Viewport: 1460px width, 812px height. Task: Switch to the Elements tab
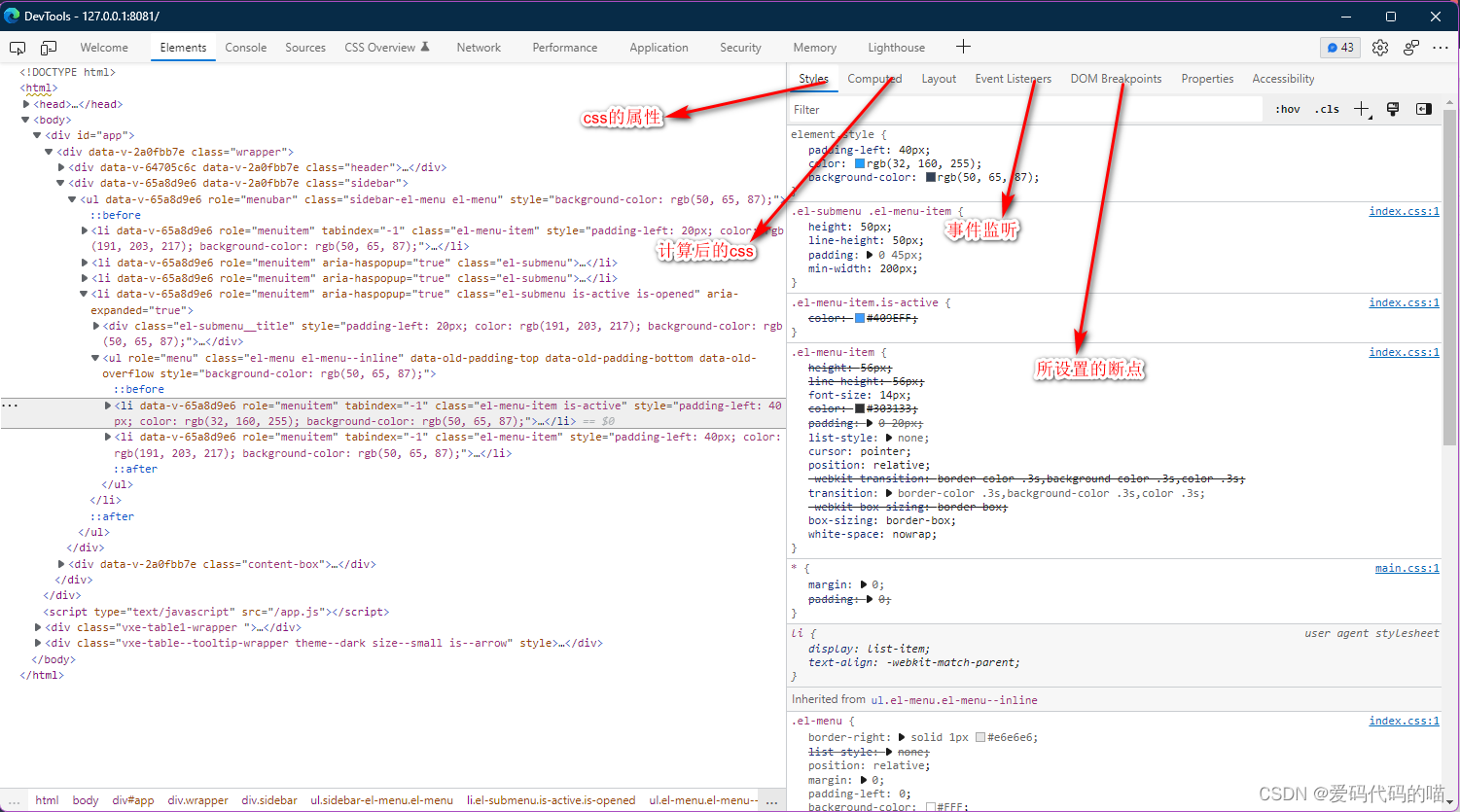(183, 47)
